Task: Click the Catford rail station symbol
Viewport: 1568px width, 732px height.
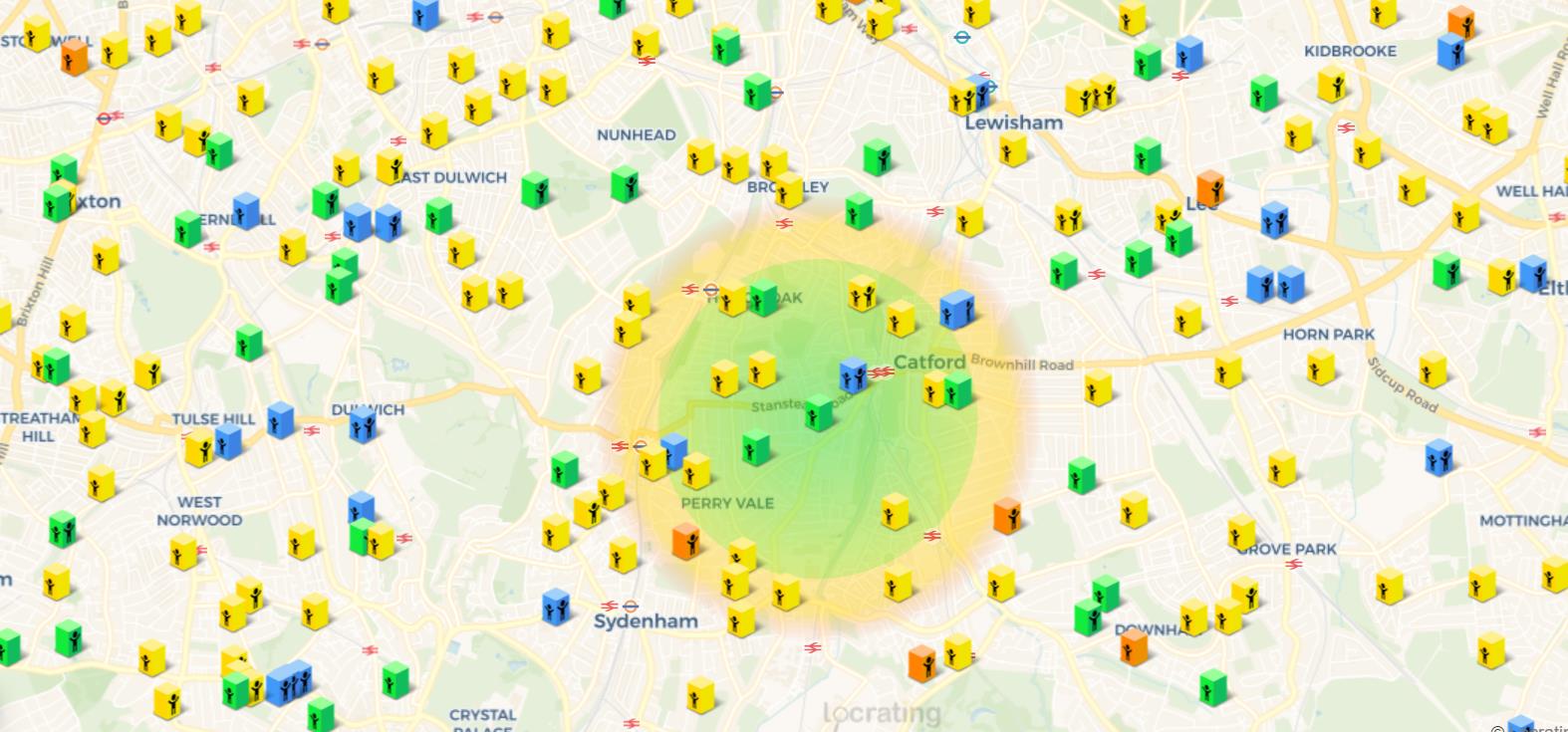Action: tap(882, 373)
